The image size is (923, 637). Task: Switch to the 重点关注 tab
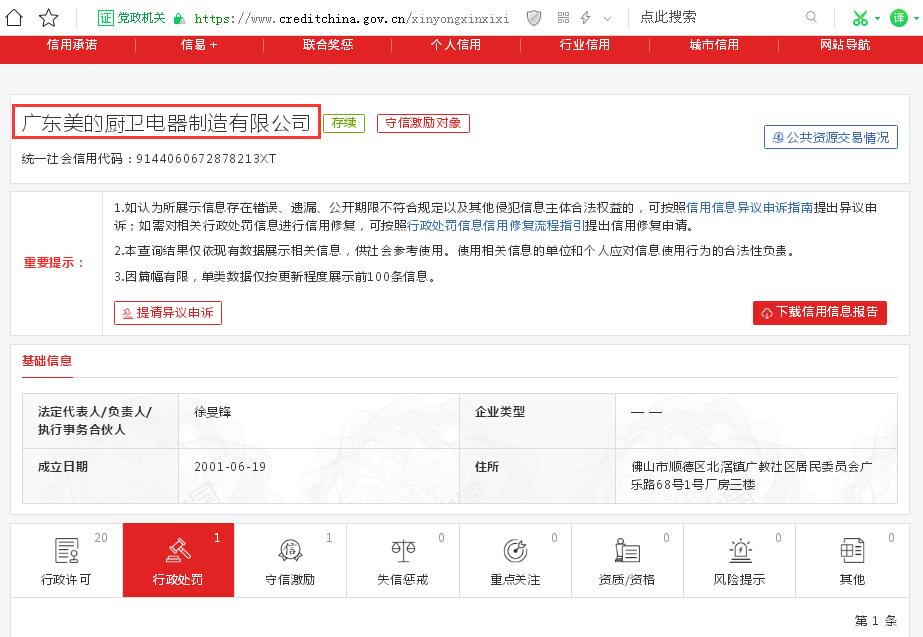[515, 560]
